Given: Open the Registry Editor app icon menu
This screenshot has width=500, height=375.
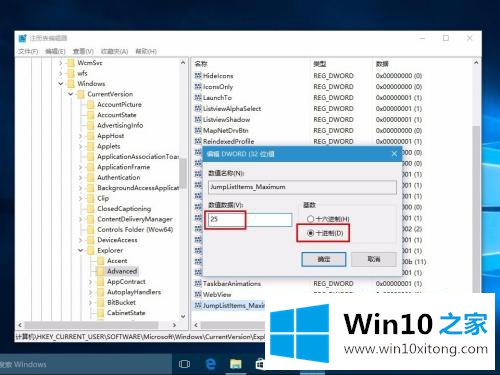Looking at the screenshot, I should [x=22, y=38].
